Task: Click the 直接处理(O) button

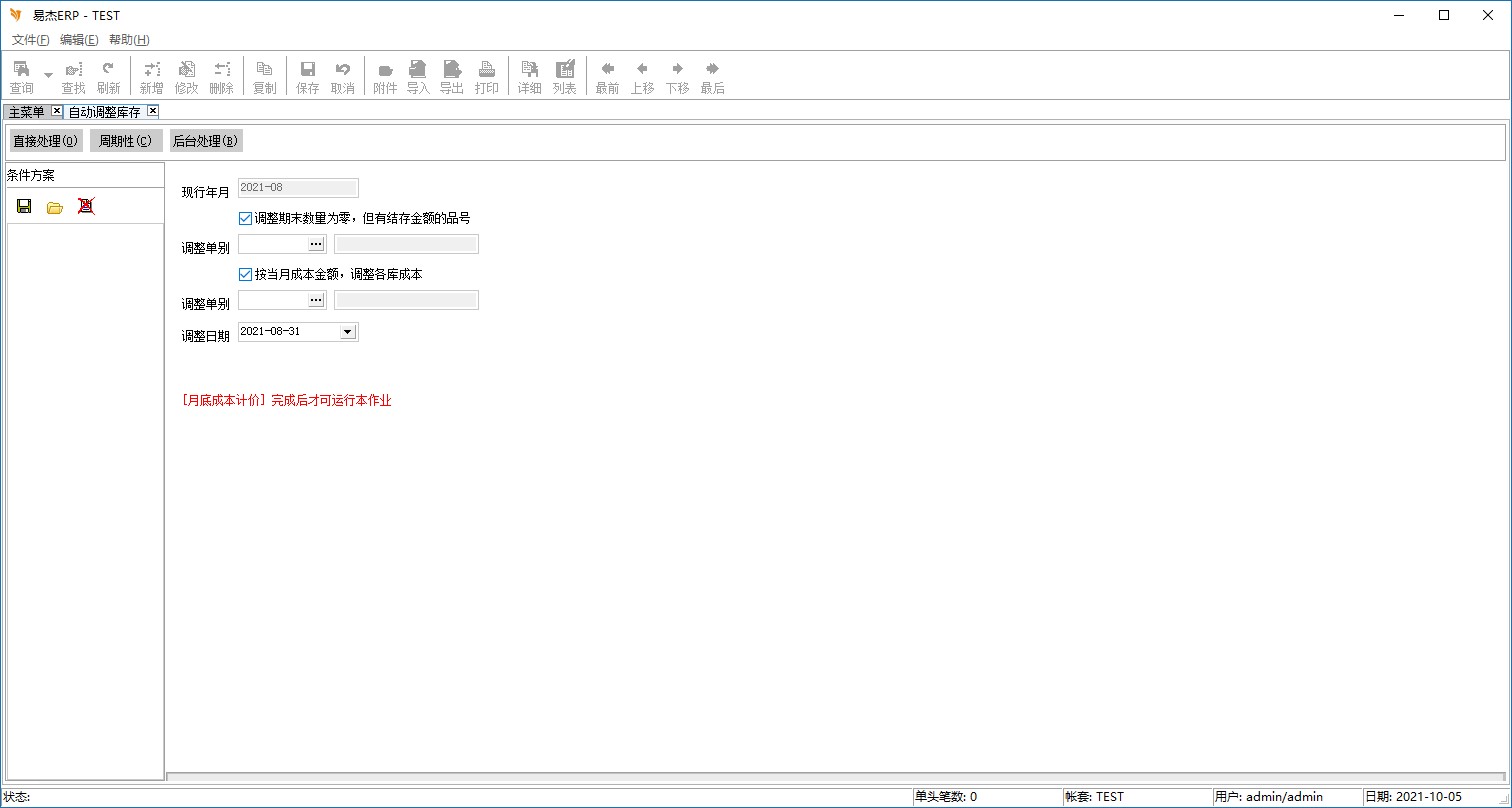Action: 46,141
